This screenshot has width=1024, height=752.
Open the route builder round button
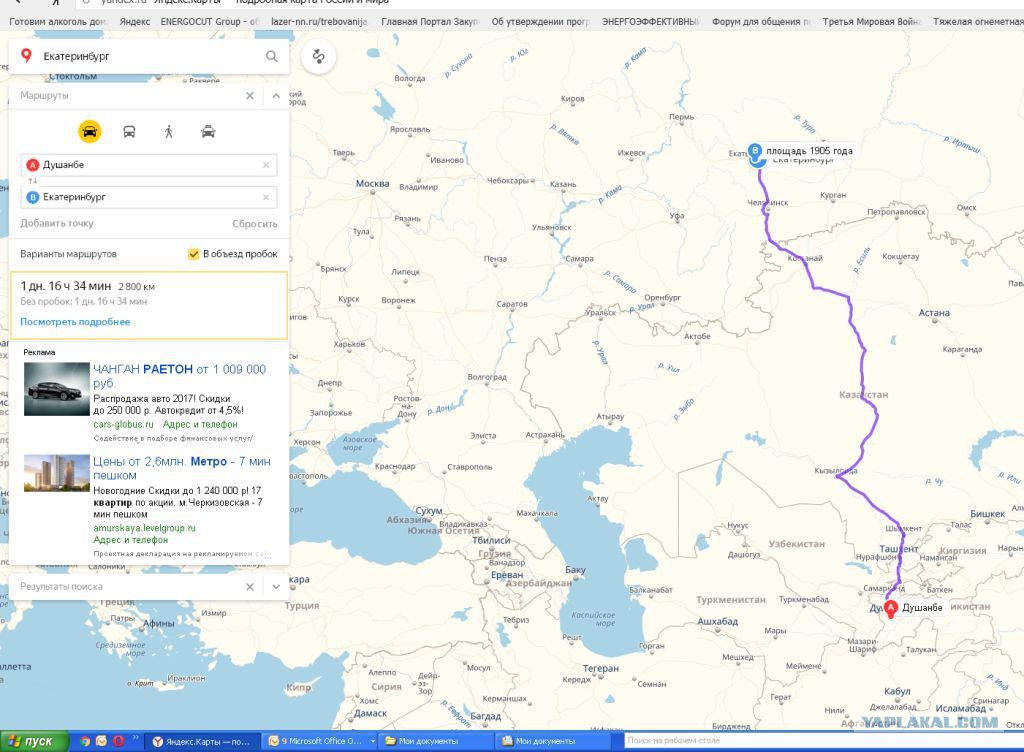[319, 56]
